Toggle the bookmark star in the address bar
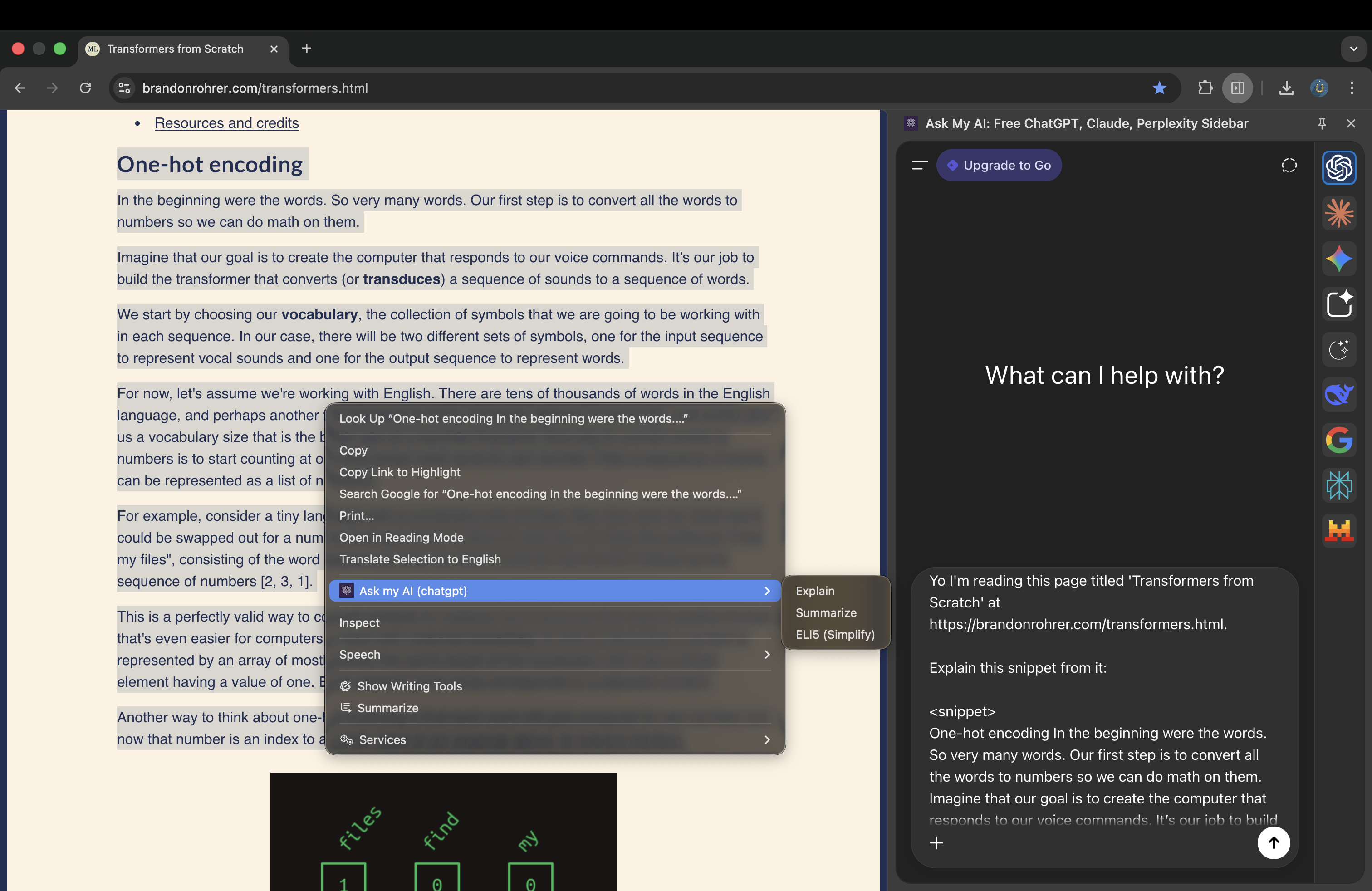This screenshot has height=891, width=1372. 1159,88
